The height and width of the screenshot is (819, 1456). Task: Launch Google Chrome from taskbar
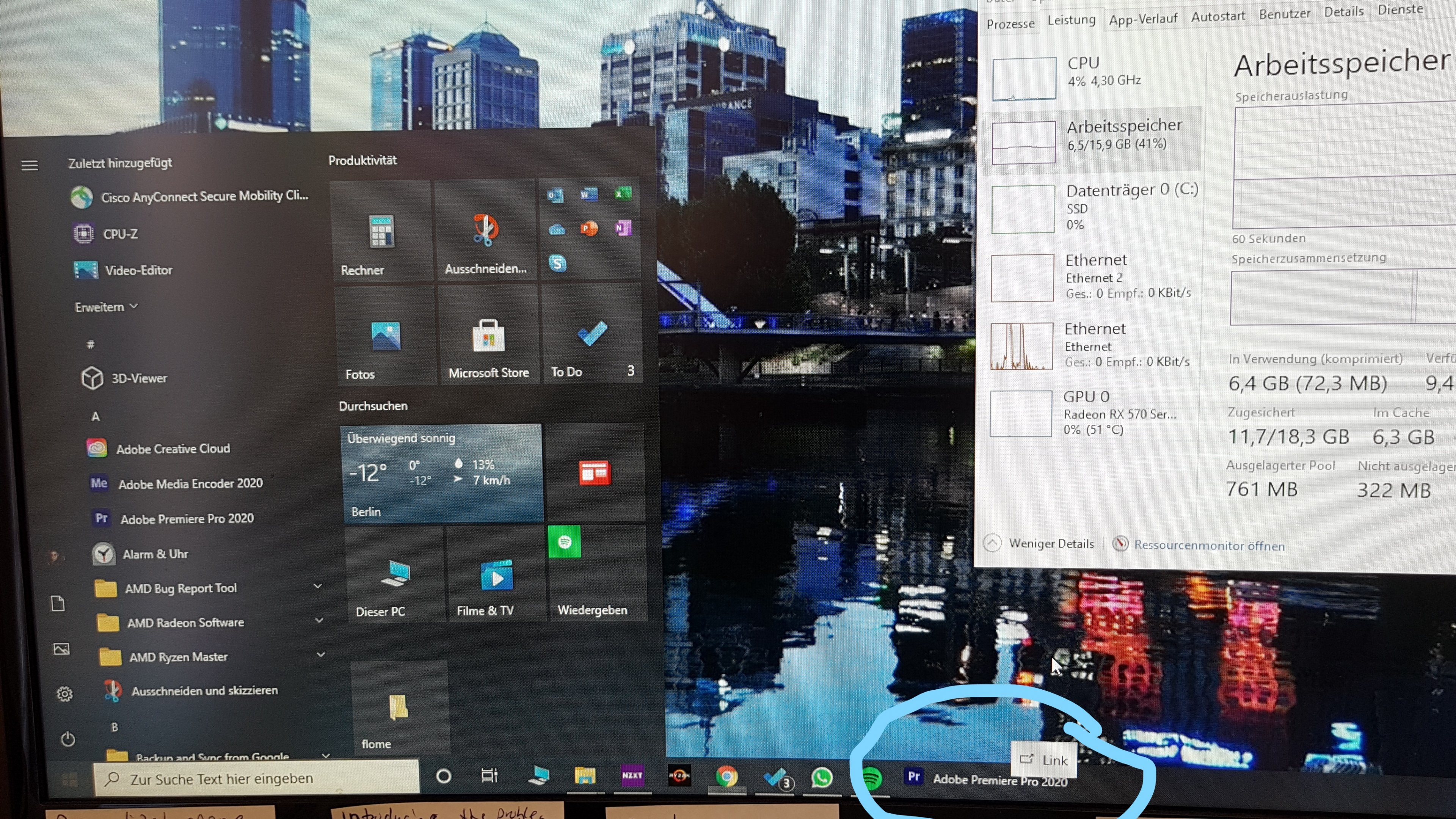tap(726, 777)
